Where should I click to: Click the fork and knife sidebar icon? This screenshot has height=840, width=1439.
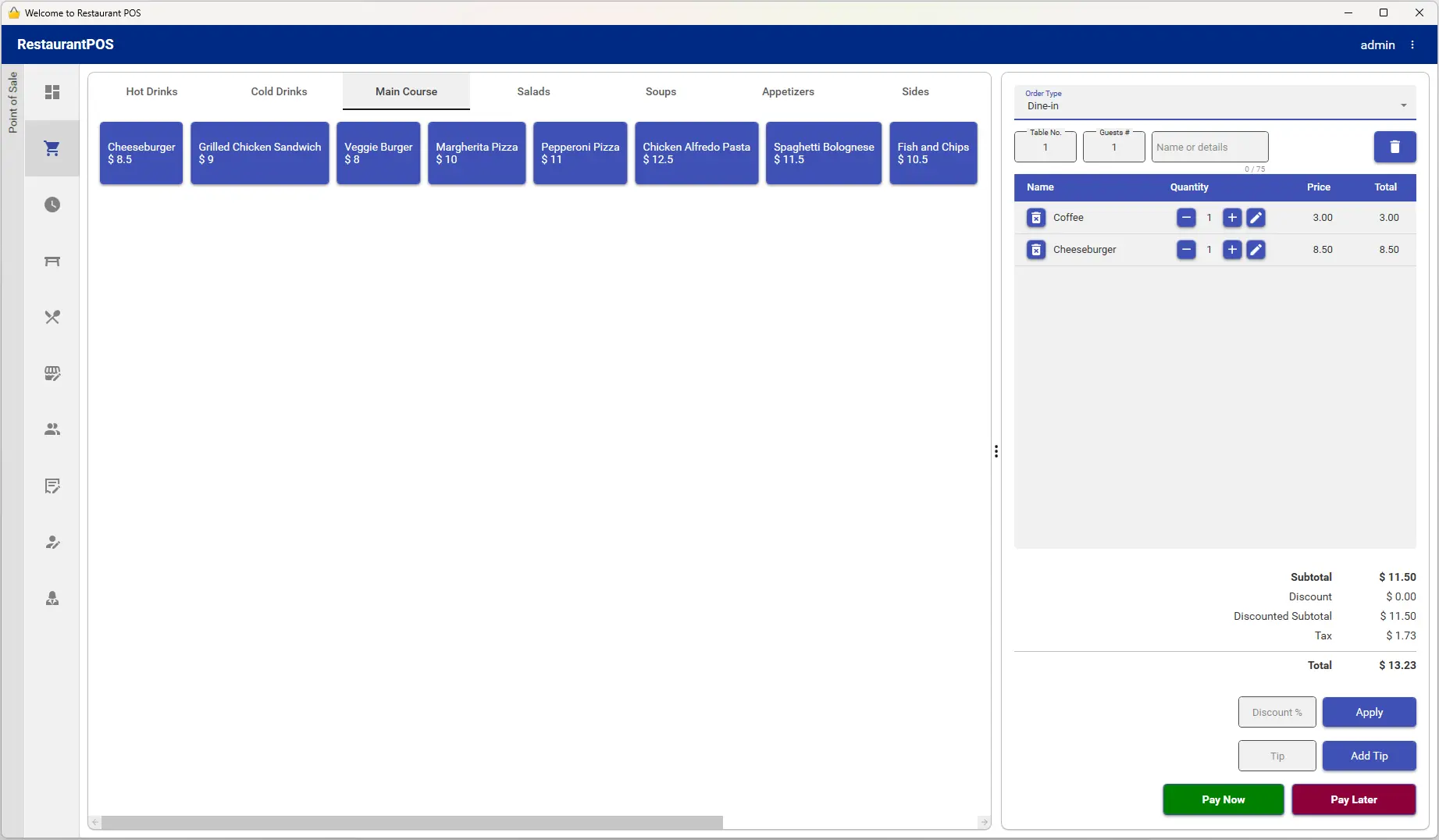point(52,317)
